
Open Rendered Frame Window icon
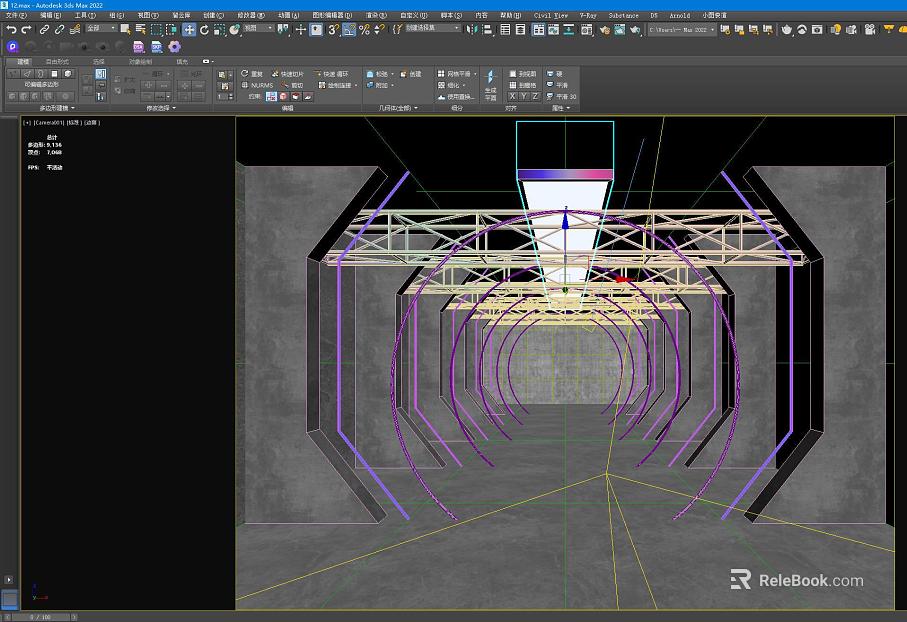click(x=620, y=30)
